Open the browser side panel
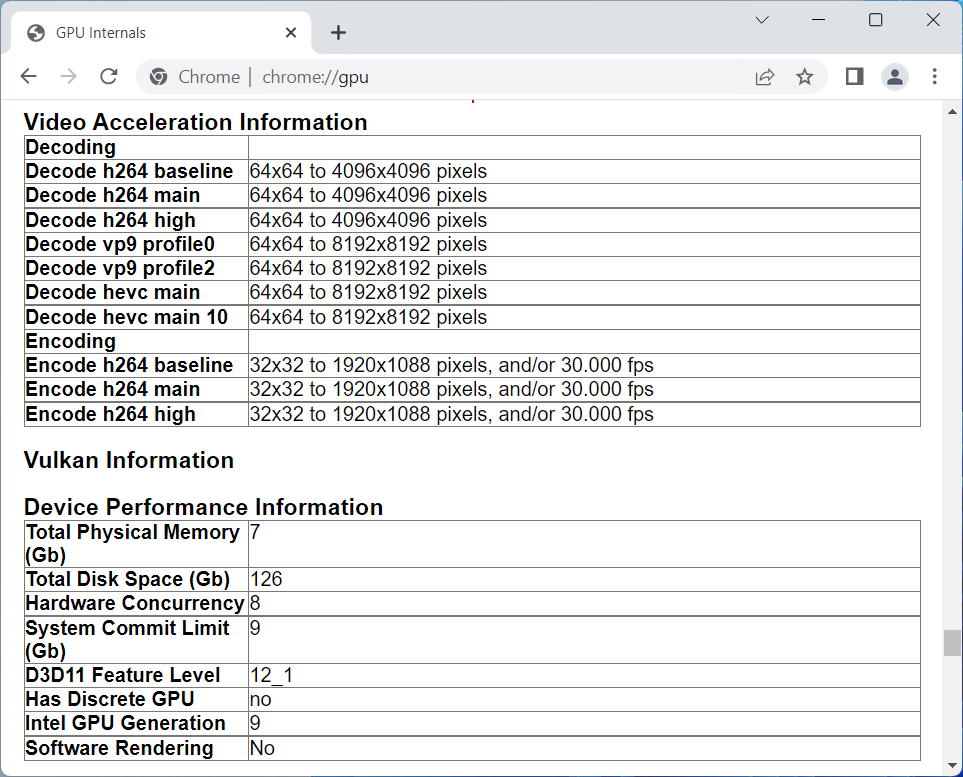Screen dimensions: 963x777 (x=854, y=77)
